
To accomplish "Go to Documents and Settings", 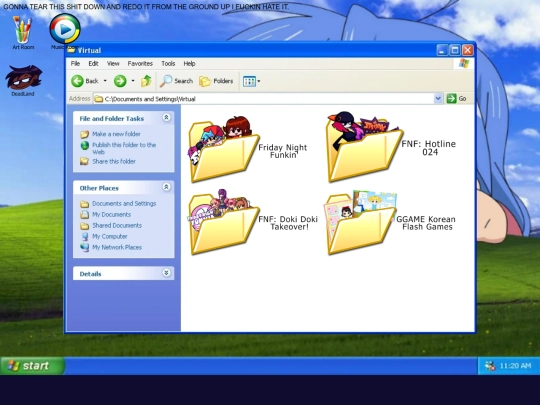I will click(124, 204).
